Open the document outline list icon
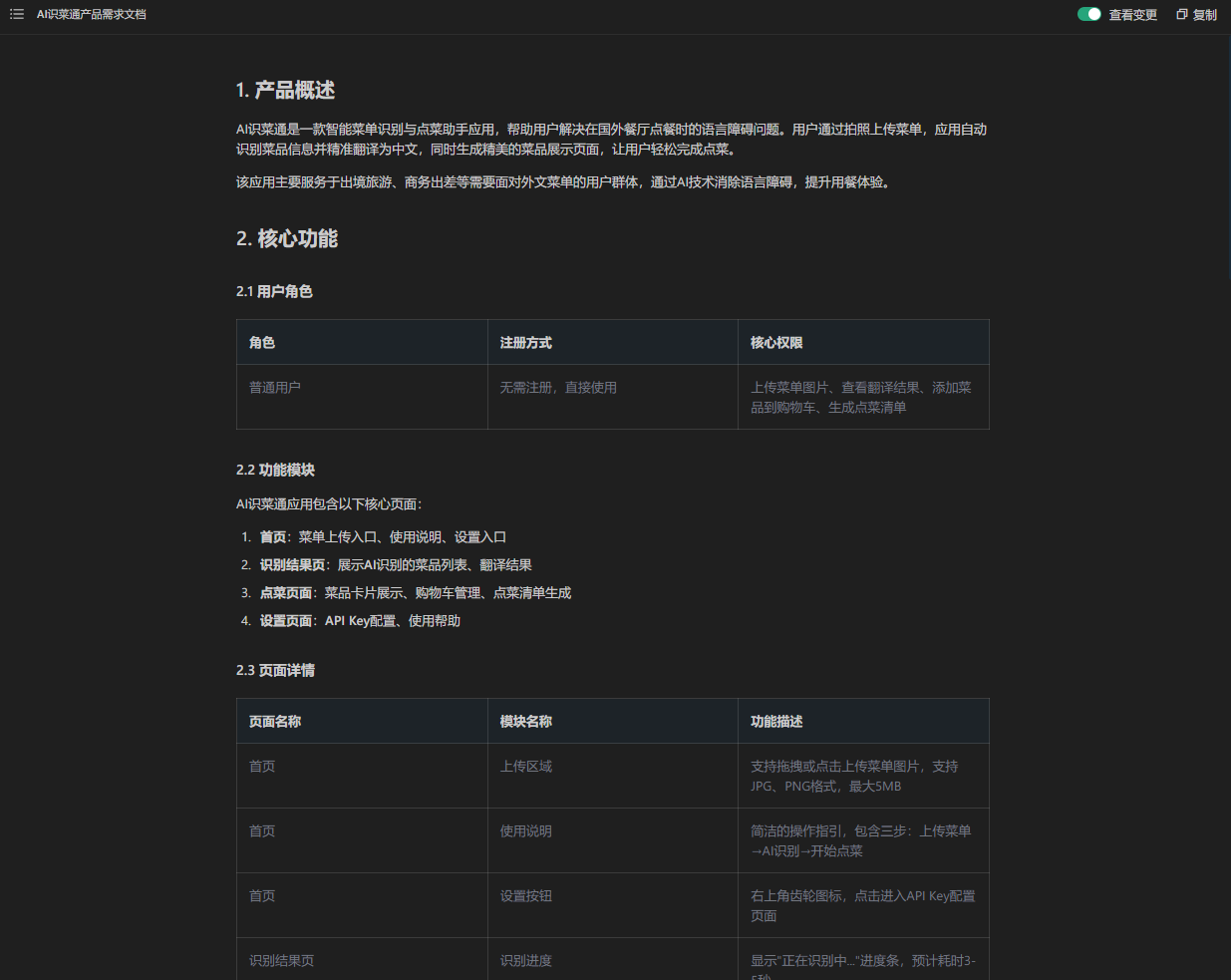This screenshot has width=1231, height=980. 17,15
